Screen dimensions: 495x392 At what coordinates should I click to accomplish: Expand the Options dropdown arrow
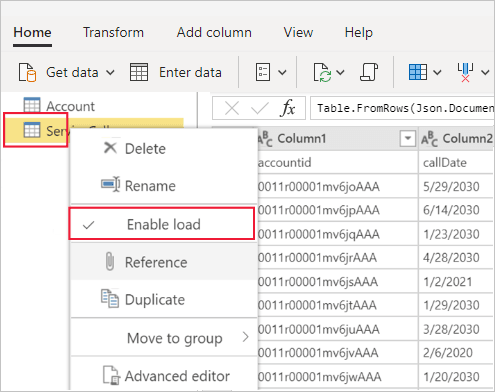pyautogui.click(x=282, y=72)
